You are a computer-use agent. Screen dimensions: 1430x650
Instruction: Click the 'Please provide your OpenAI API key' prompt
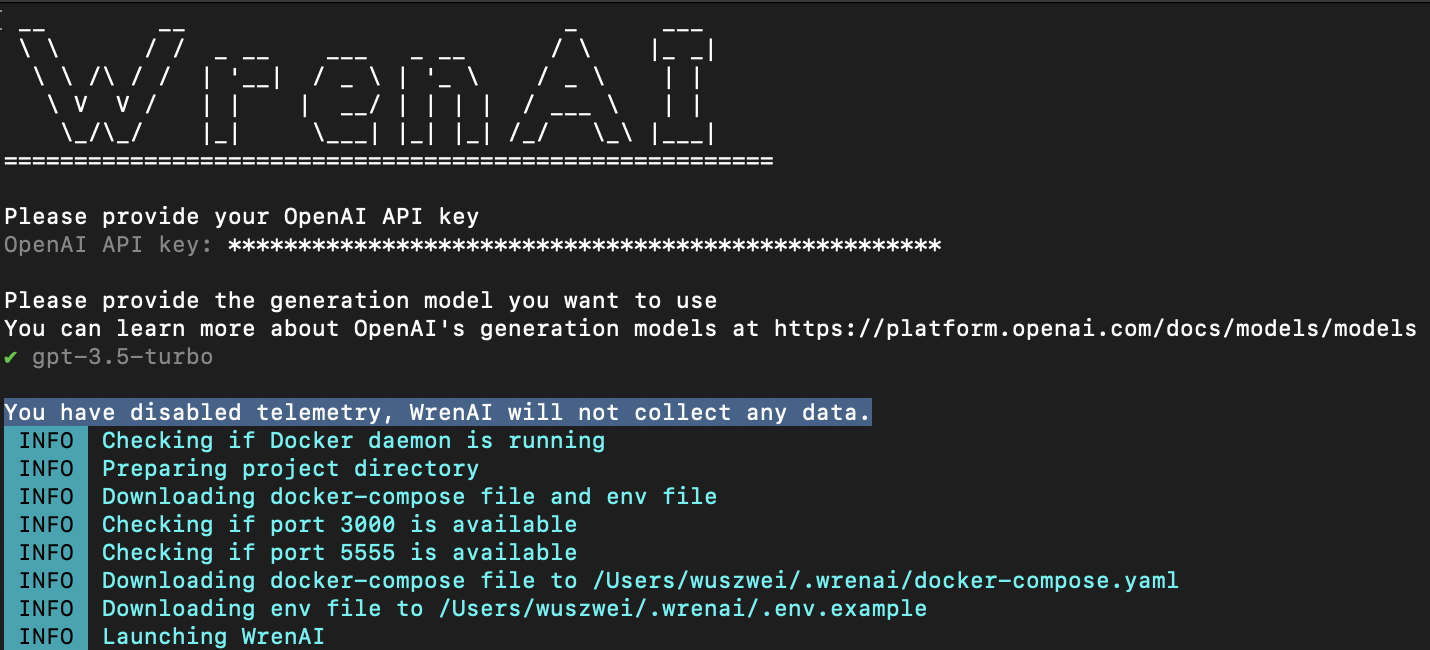pos(242,217)
